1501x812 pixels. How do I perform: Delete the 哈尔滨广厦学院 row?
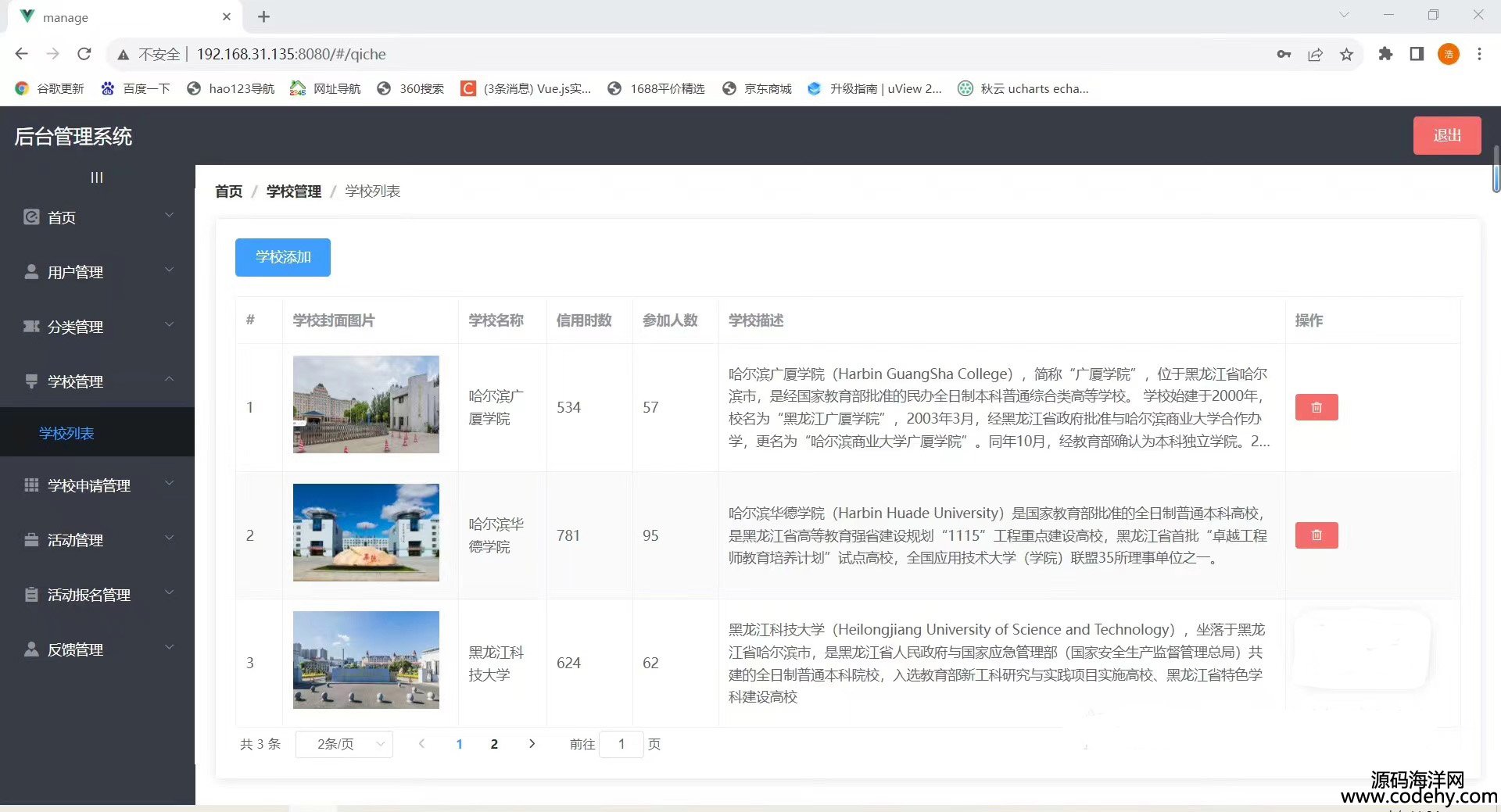(x=1317, y=407)
